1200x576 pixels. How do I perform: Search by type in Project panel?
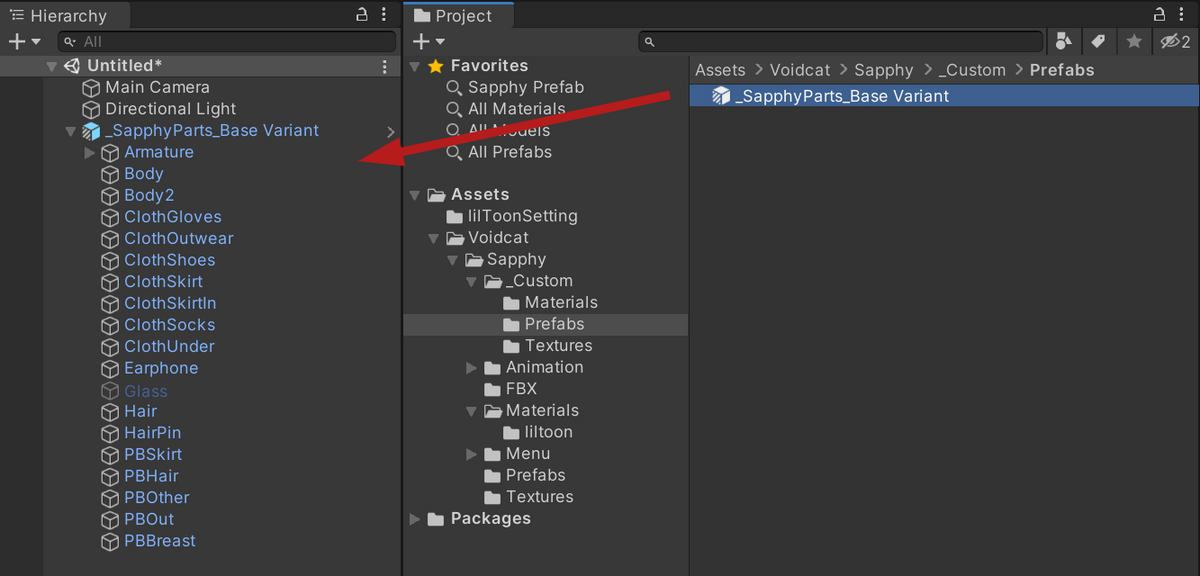[x=1063, y=41]
